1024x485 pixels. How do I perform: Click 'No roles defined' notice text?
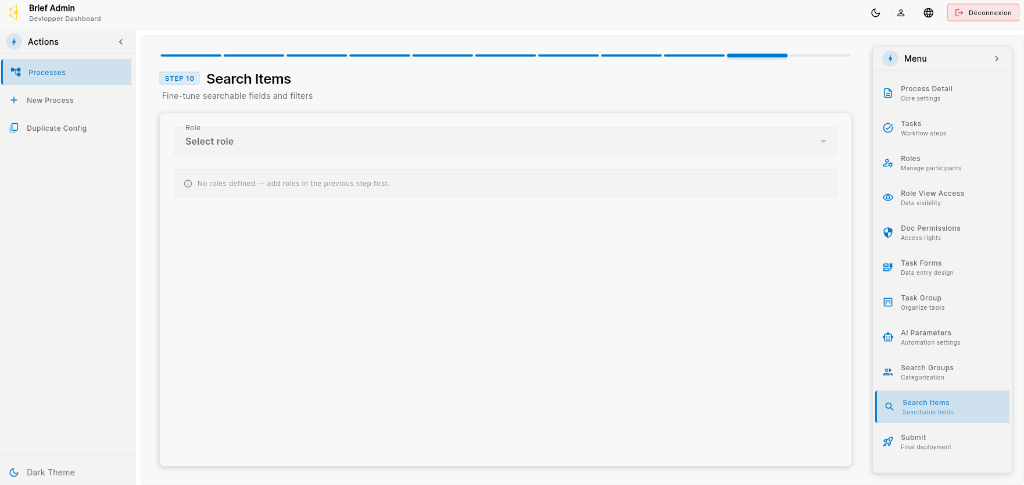(x=293, y=183)
